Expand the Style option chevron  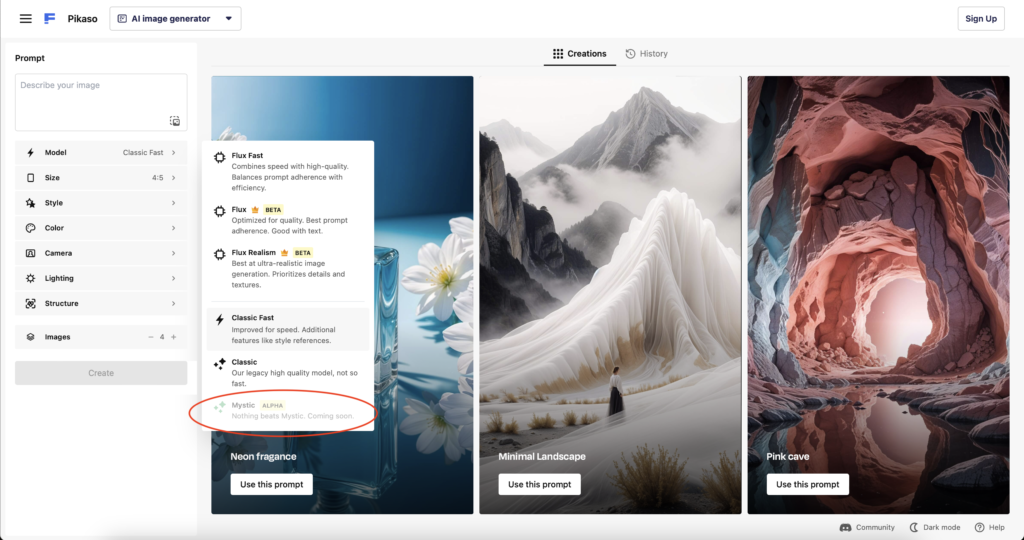(x=174, y=203)
